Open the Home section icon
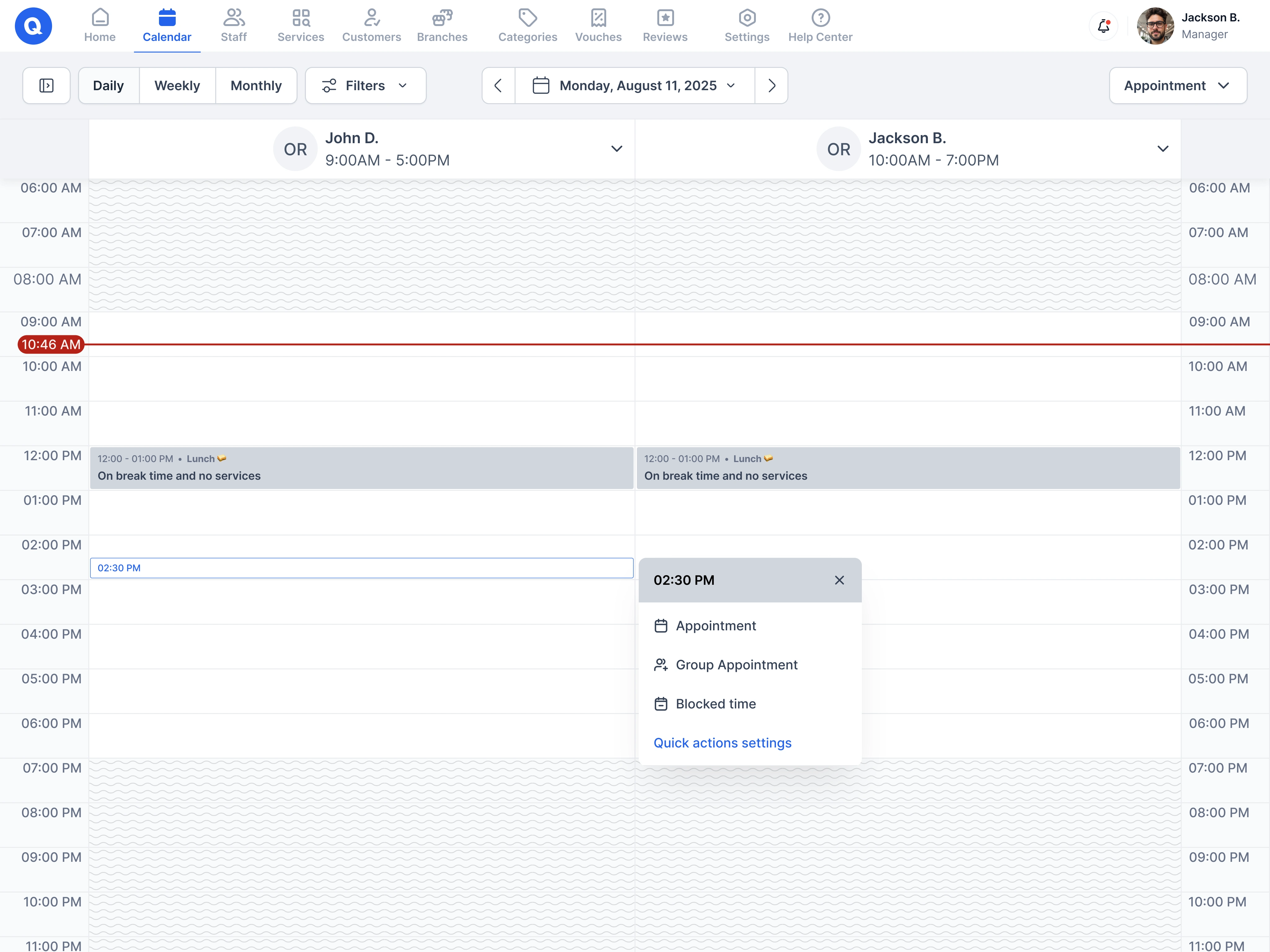 tap(100, 25)
